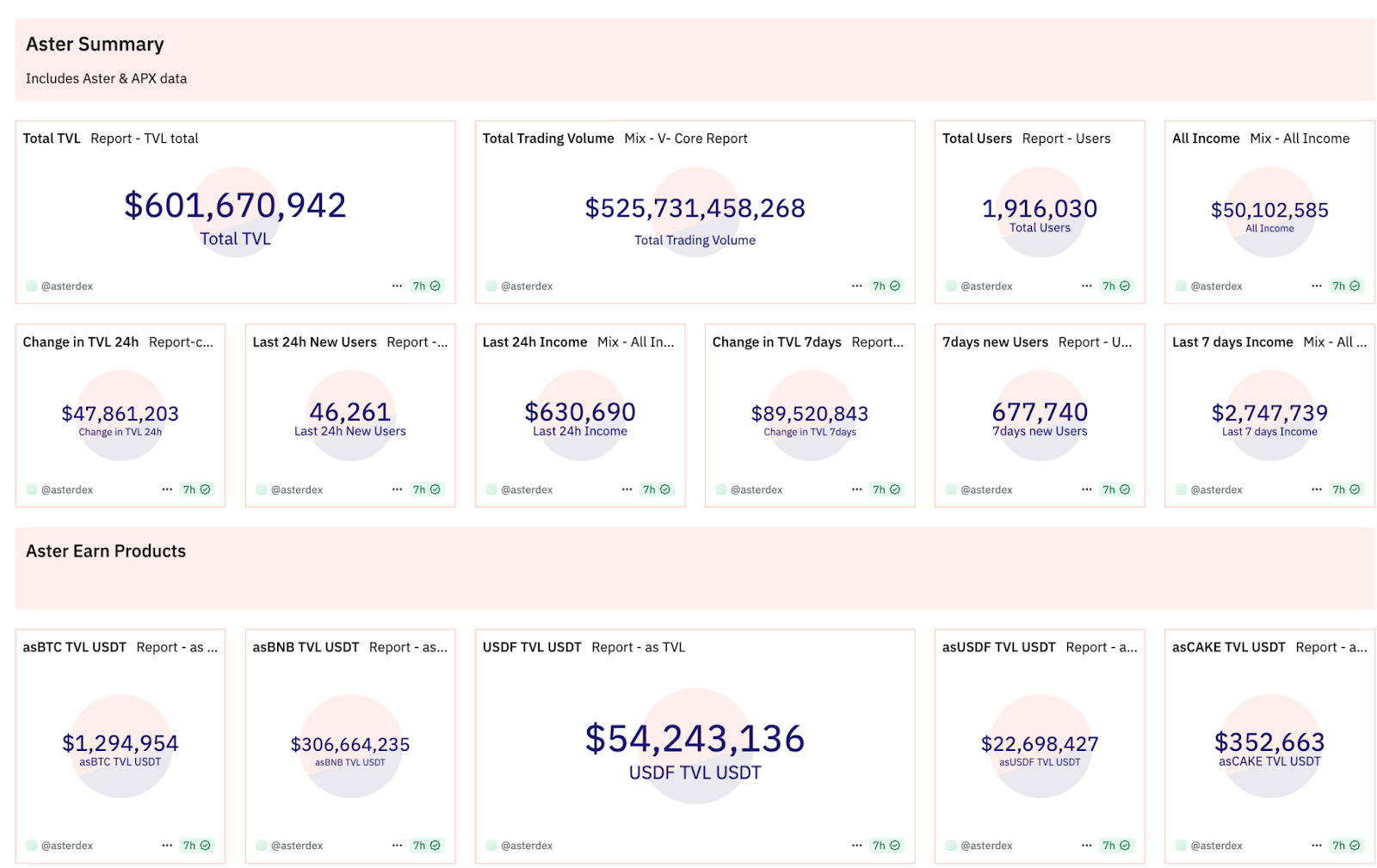
Task: Click the 7h check badge on USDF TVL USDT card
Action: (x=886, y=846)
